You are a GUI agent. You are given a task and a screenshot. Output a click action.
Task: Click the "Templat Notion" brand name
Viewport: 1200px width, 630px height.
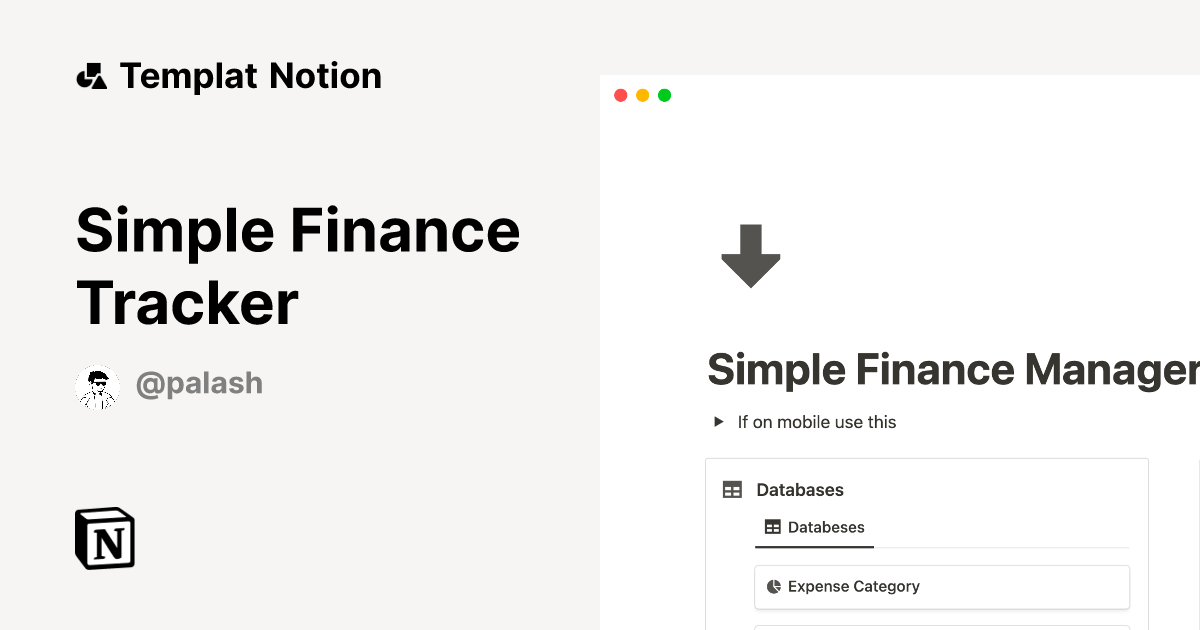(x=250, y=75)
